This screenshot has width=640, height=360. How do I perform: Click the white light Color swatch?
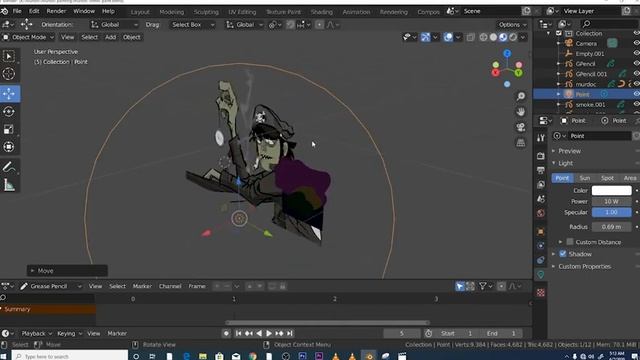tap(611, 190)
